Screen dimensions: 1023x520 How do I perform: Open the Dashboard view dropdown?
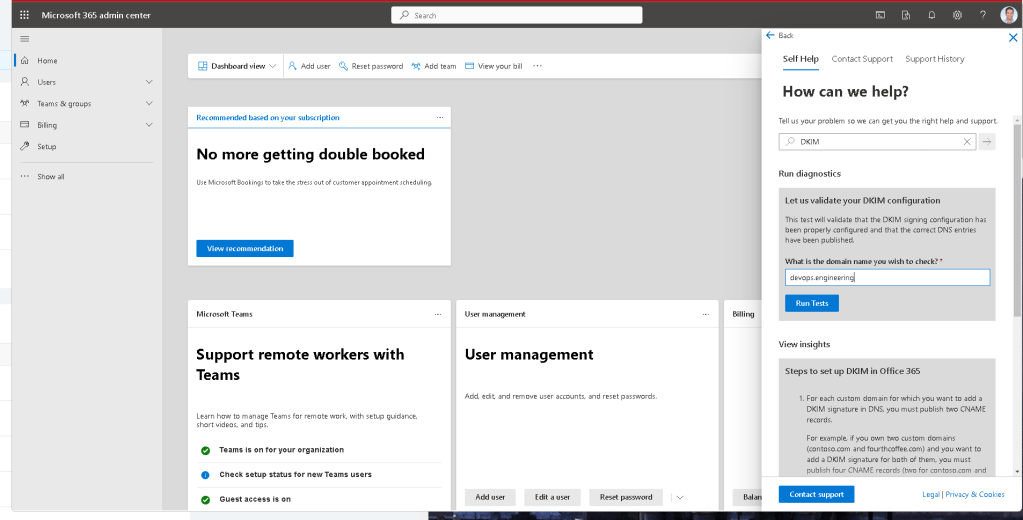236,66
